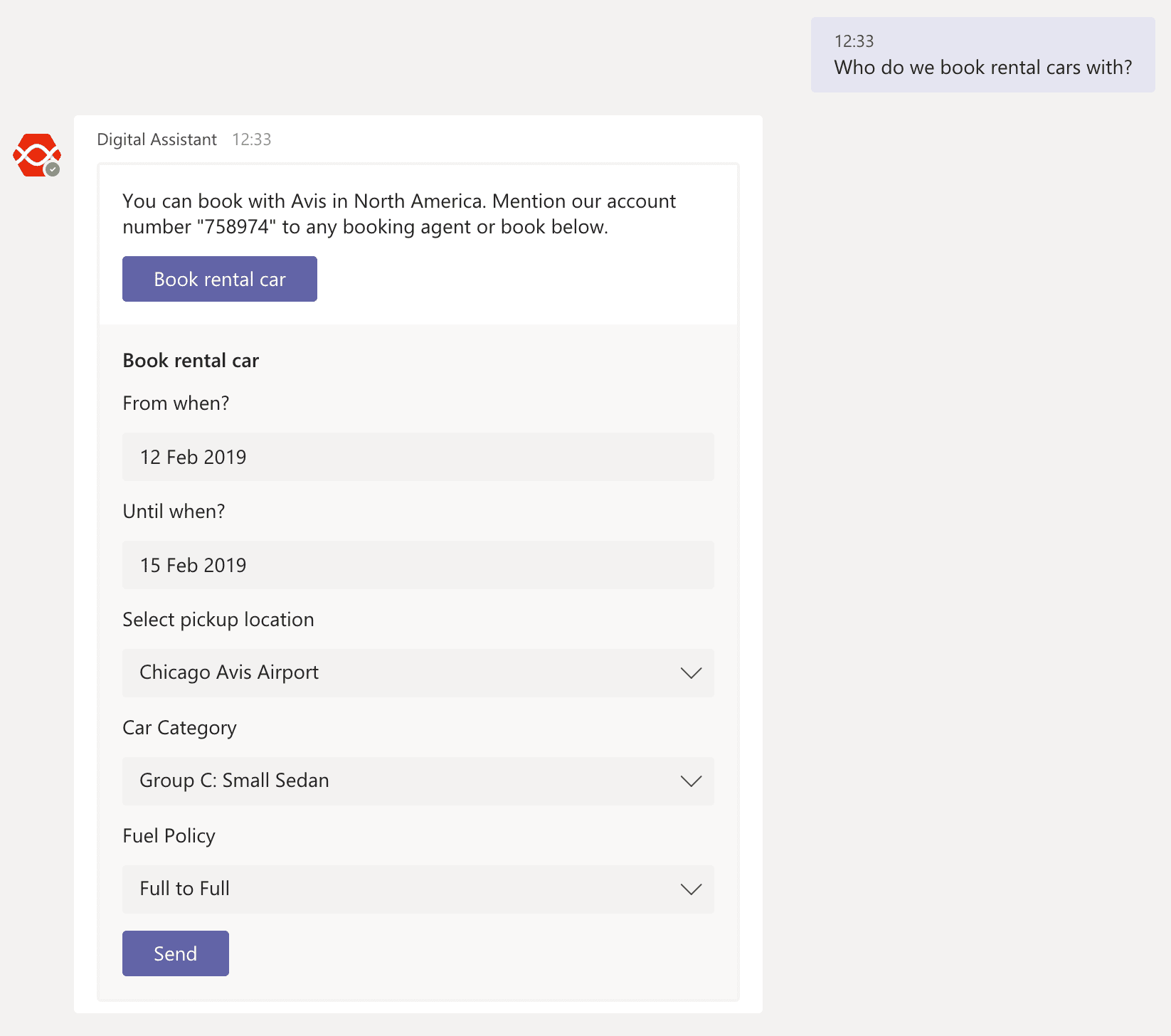
Task: Click the 12:33 timestamp beside Digital Assistant
Action: (x=252, y=139)
